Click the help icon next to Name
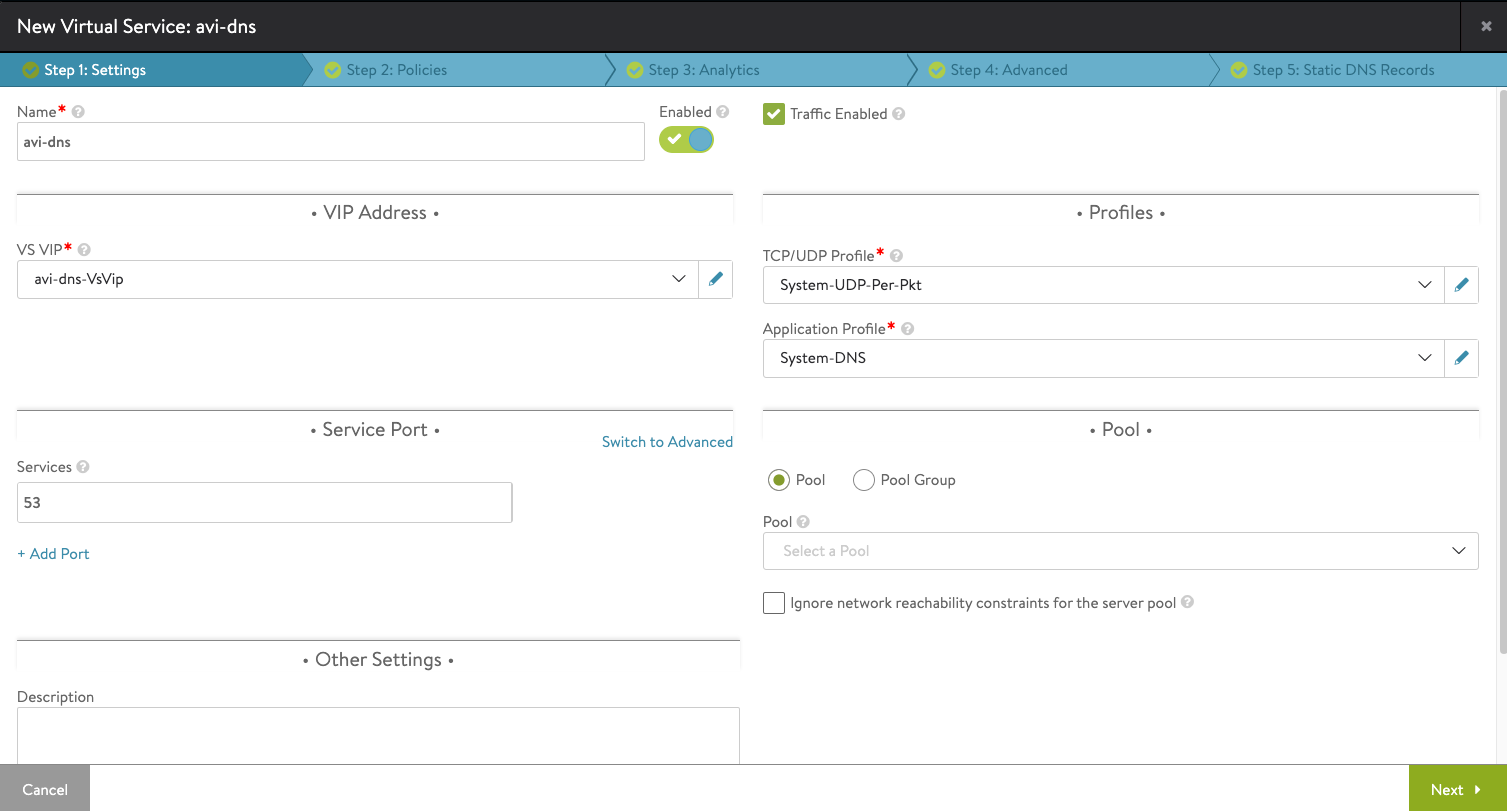Viewport: 1507px width, 811px height. 78,112
